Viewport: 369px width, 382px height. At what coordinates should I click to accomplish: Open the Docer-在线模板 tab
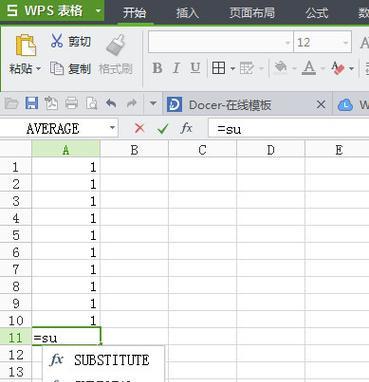[230, 105]
